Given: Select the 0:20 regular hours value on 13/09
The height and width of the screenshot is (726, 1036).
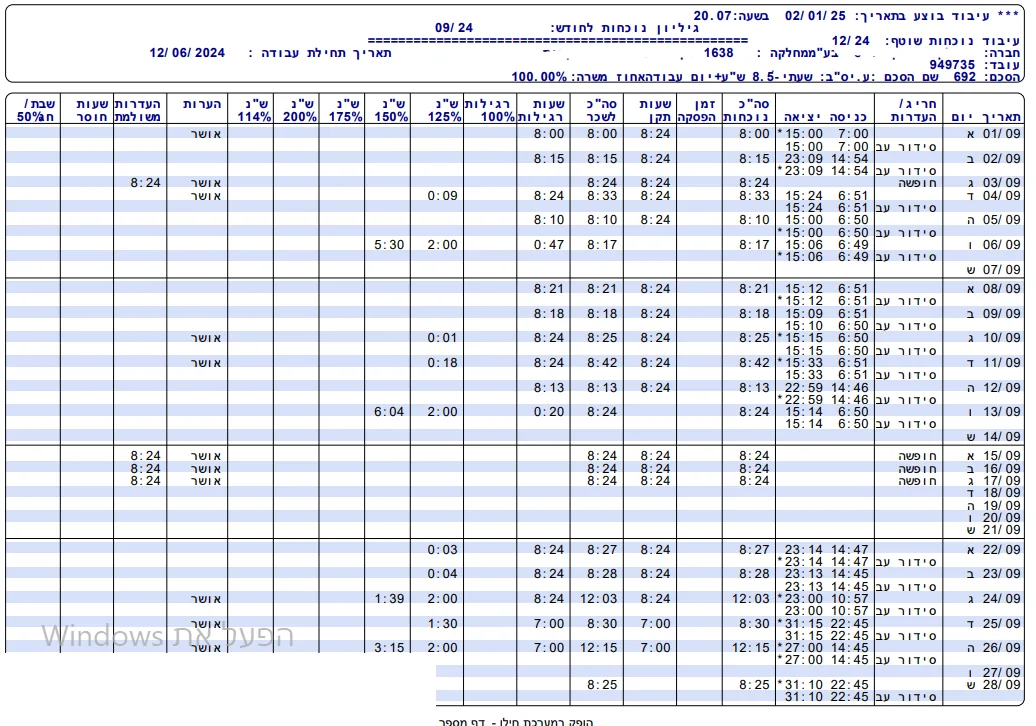Looking at the screenshot, I should coord(549,412).
